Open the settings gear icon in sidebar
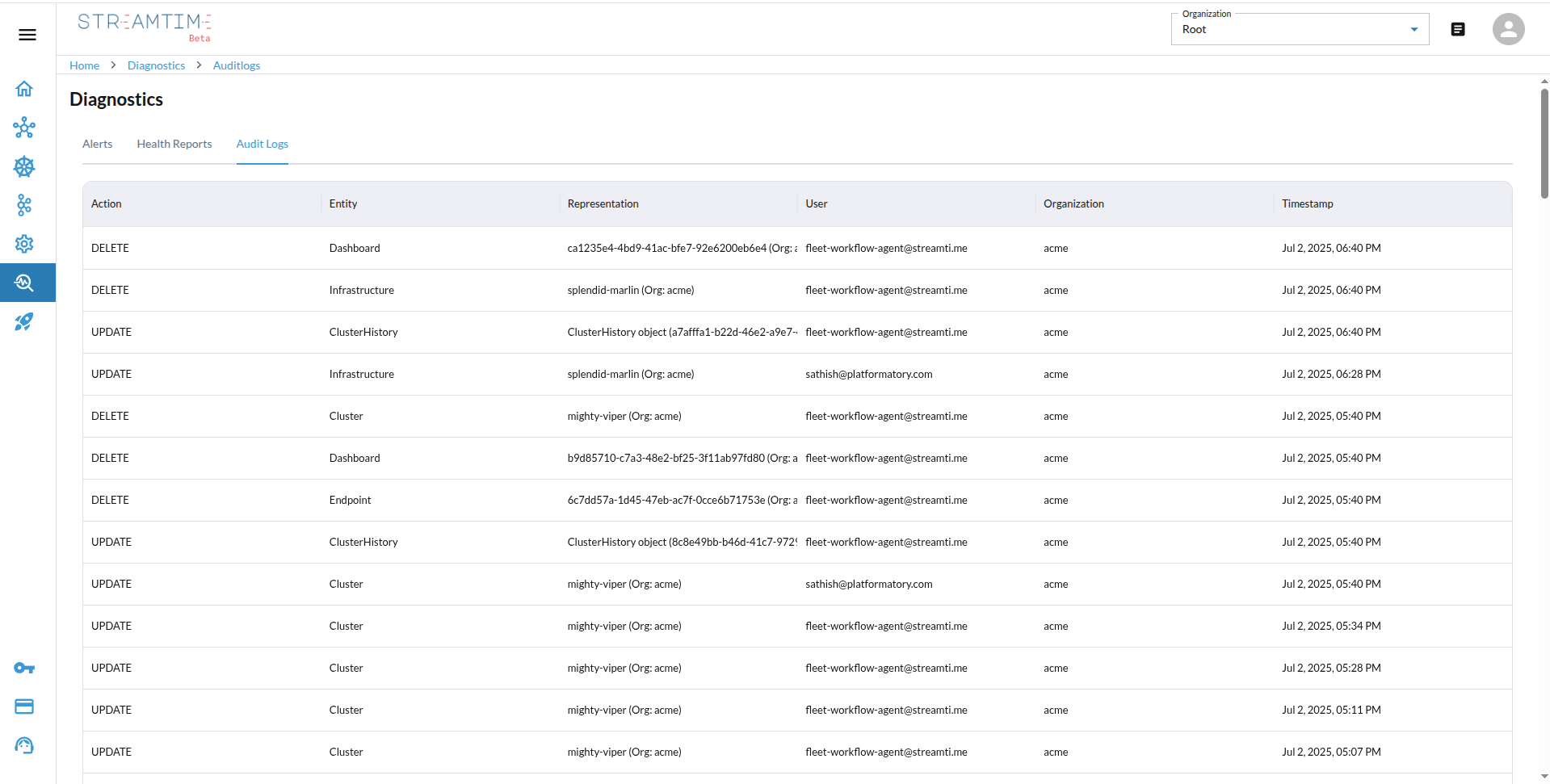The height and width of the screenshot is (784, 1550). [24, 244]
